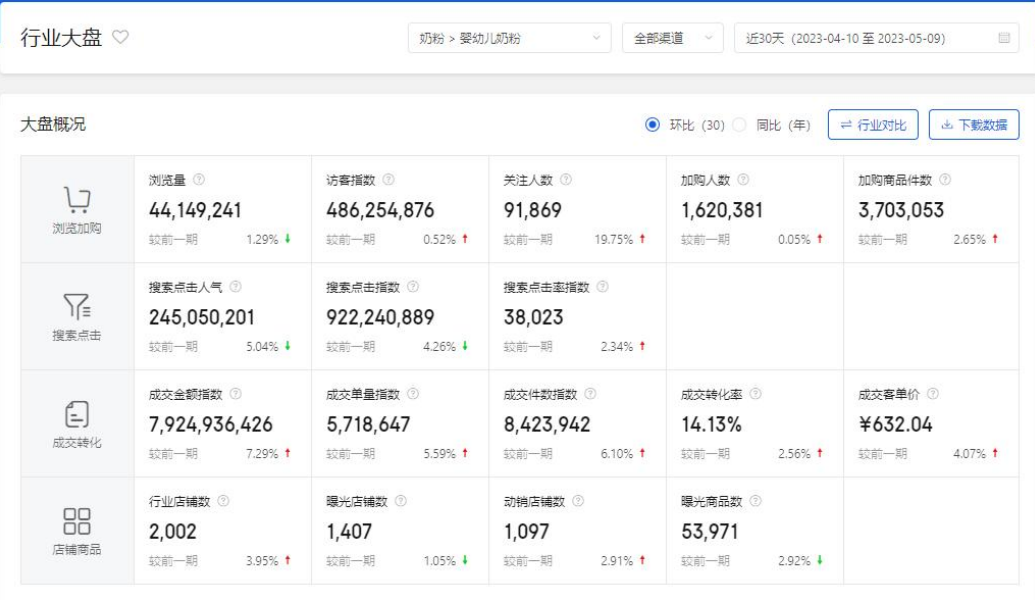Open the 近30天 date range picker
Image resolution: width=1035 pixels, height=600 pixels.
(x=865, y=38)
